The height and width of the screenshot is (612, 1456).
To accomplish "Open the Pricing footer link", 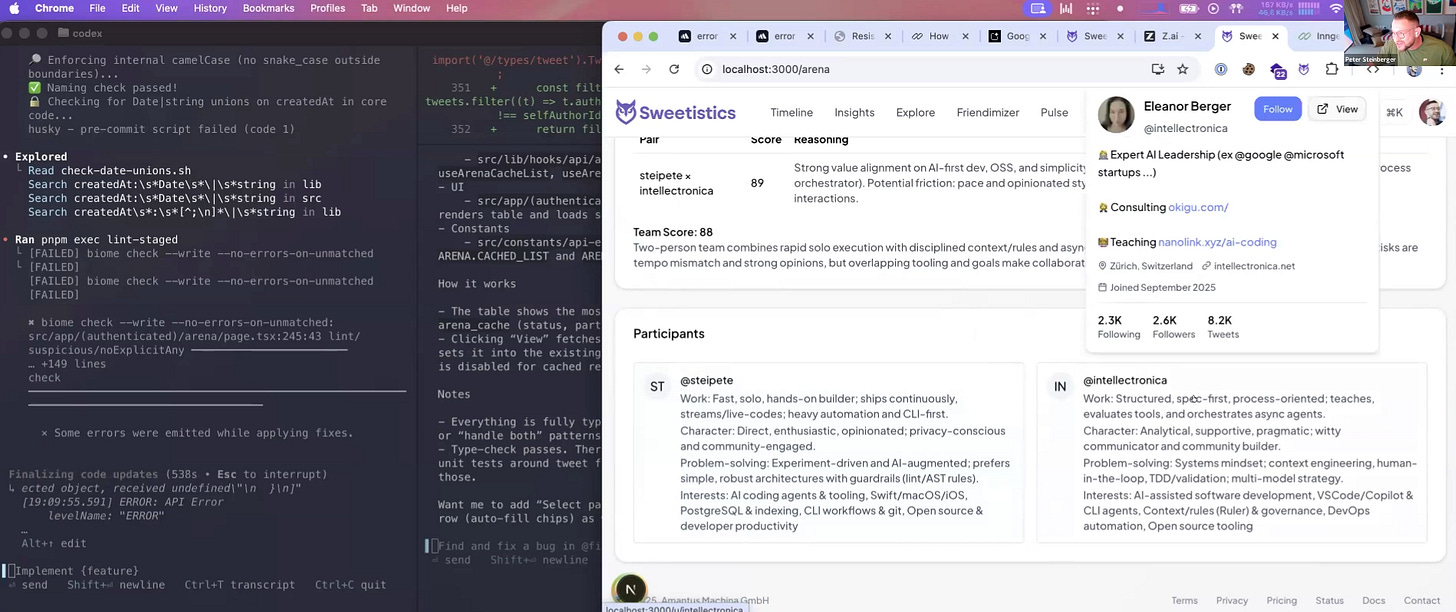I will 1282,600.
